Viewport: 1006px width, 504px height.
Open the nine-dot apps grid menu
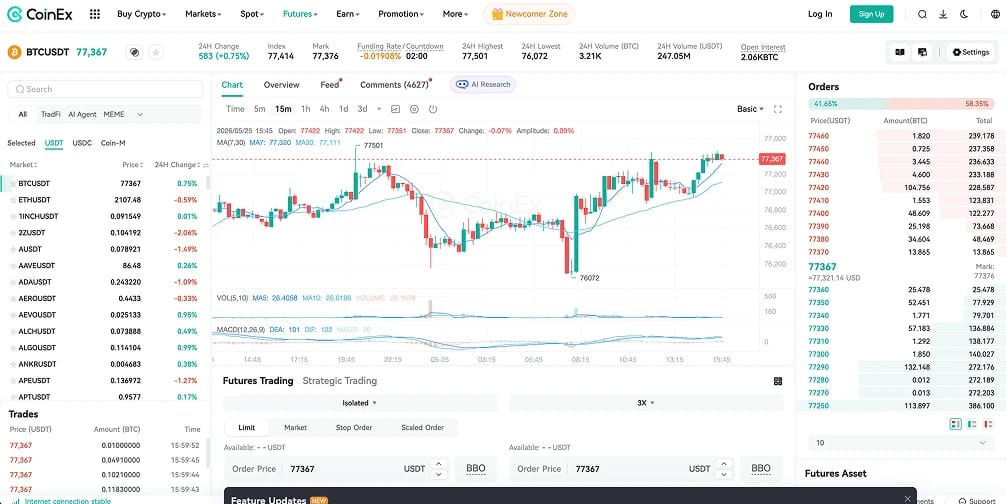tap(94, 14)
